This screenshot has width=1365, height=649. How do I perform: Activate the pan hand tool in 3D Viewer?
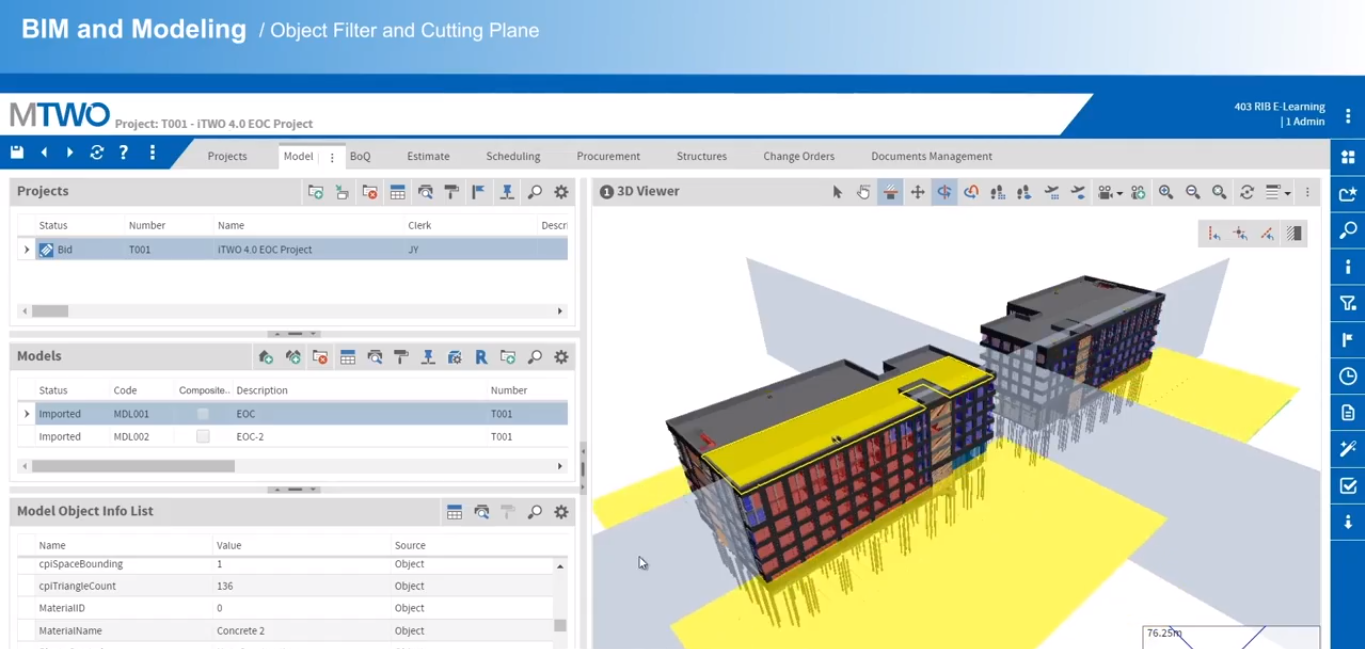tap(864, 192)
